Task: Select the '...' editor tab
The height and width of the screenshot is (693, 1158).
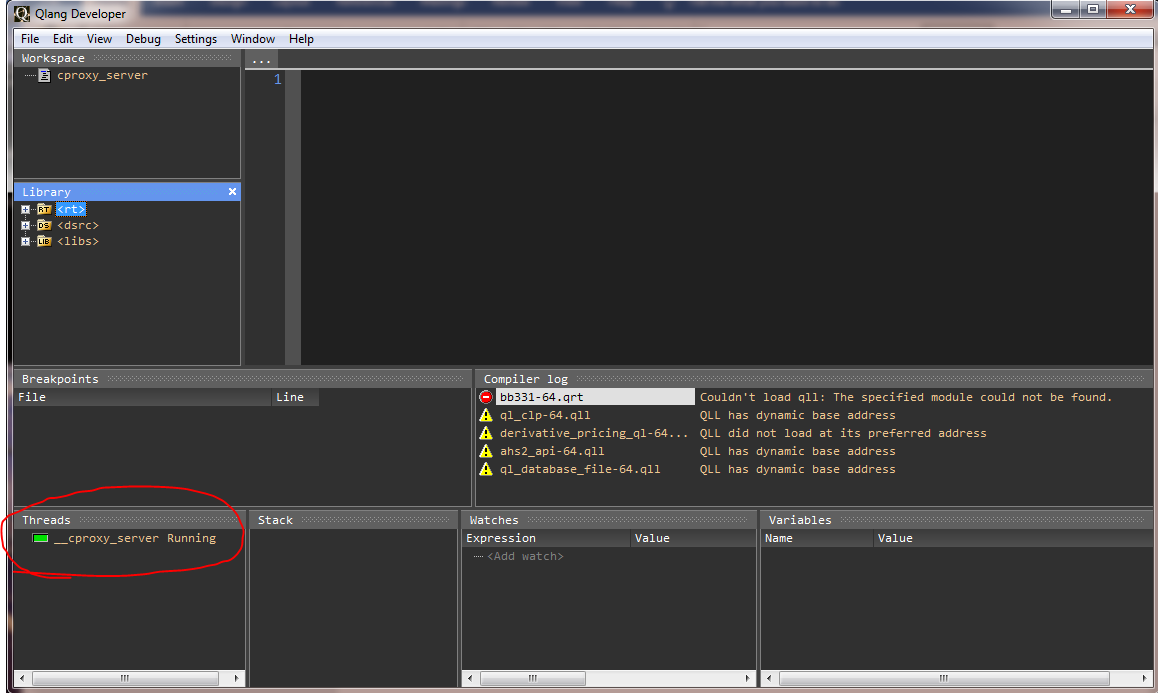Action: [x=261, y=60]
